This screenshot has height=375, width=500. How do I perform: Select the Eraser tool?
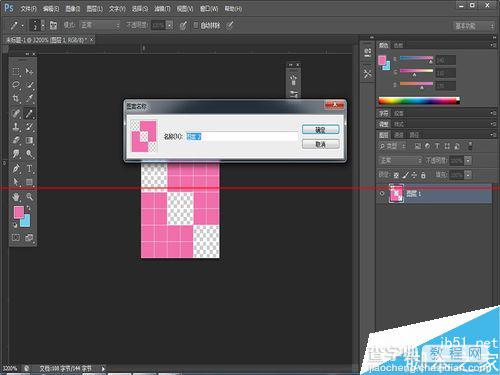click(16, 140)
